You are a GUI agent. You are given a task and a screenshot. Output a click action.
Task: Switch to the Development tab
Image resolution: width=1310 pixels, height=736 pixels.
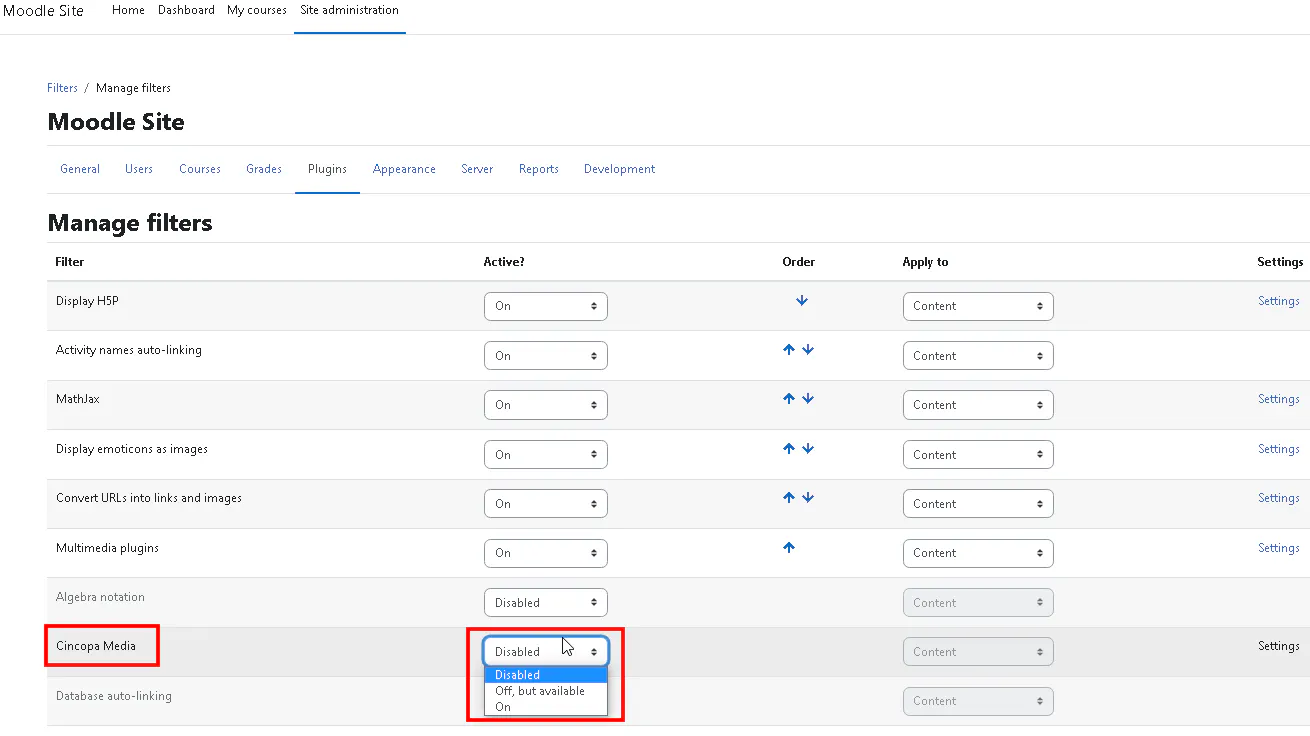click(x=620, y=169)
